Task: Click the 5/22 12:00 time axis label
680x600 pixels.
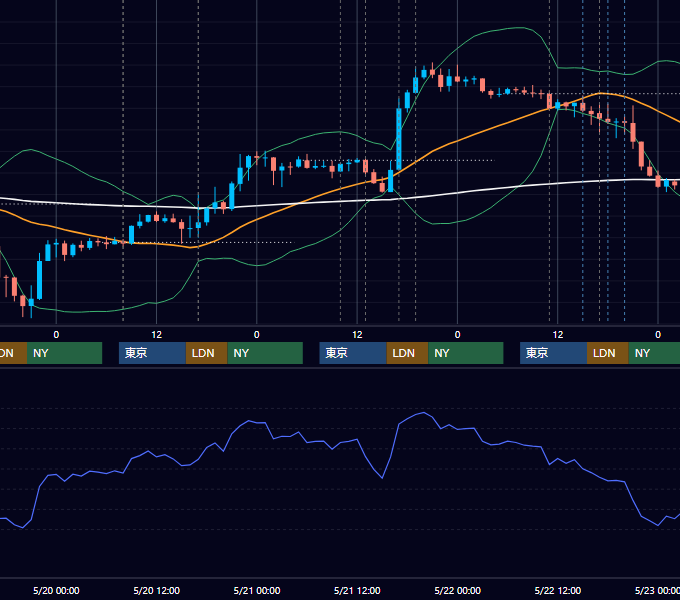Action: pos(558,590)
